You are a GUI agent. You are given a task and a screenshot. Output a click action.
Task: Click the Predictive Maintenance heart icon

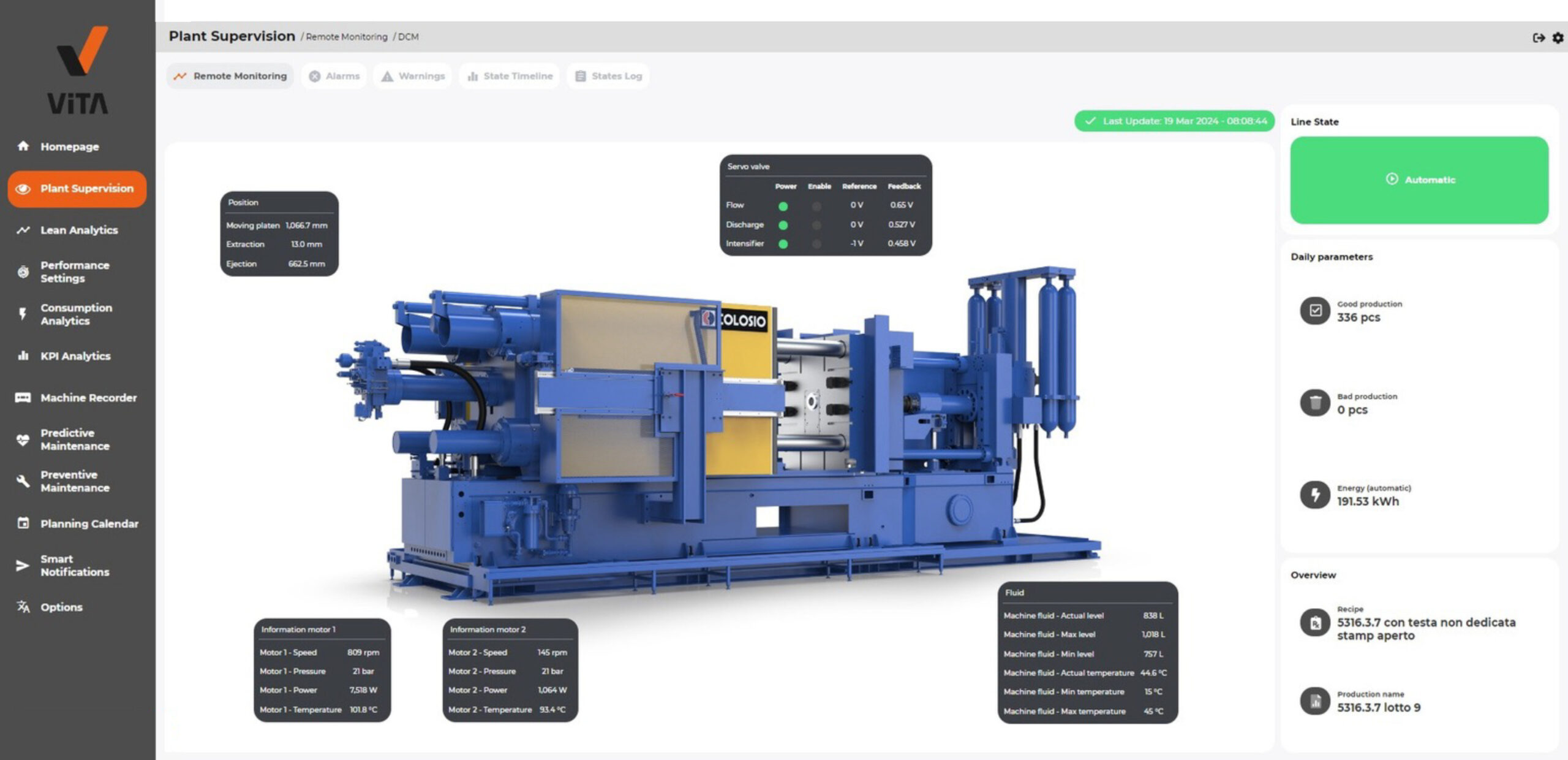[23, 439]
